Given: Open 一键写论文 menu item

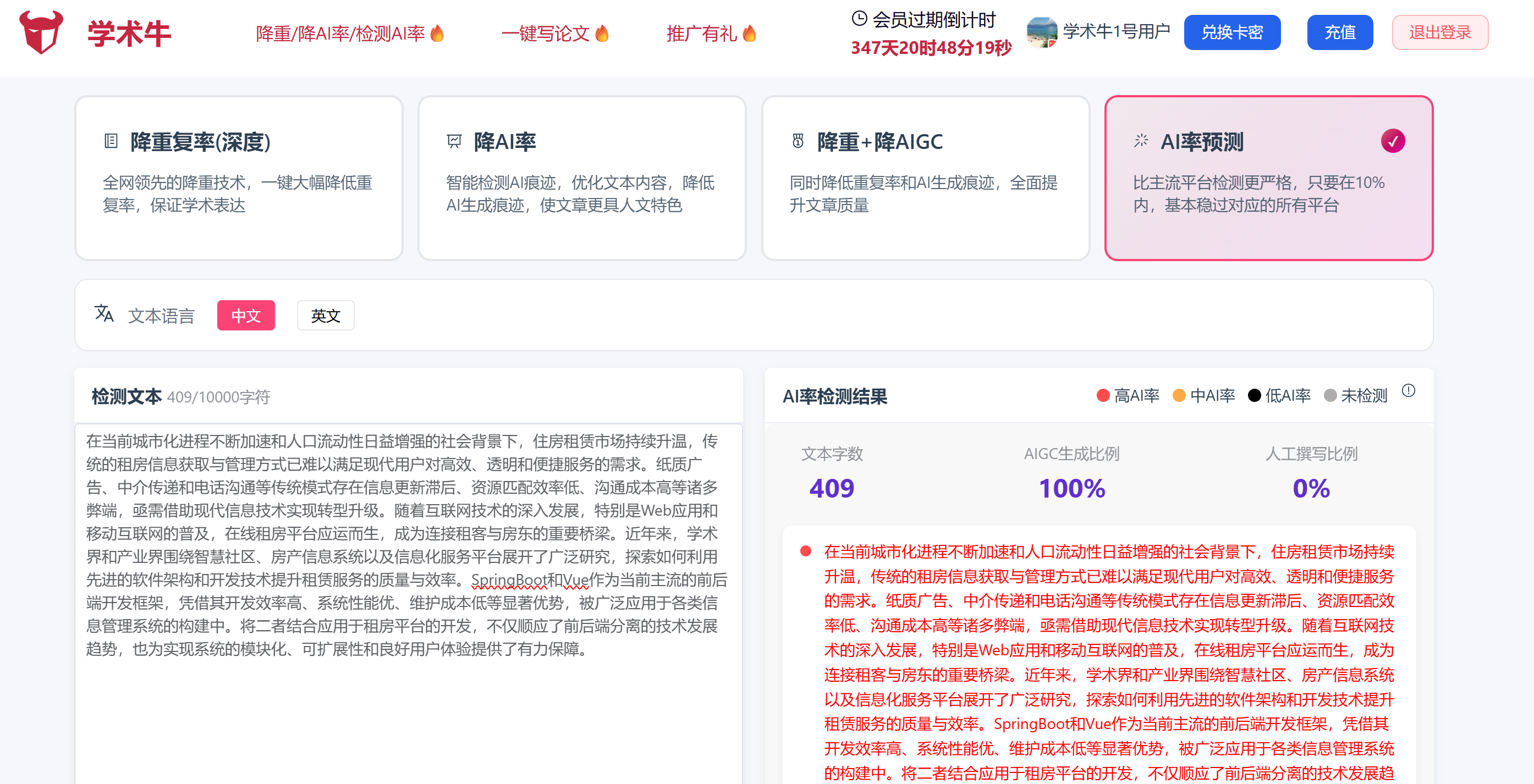Looking at the screenshot, I should click(x=546, y=34).
